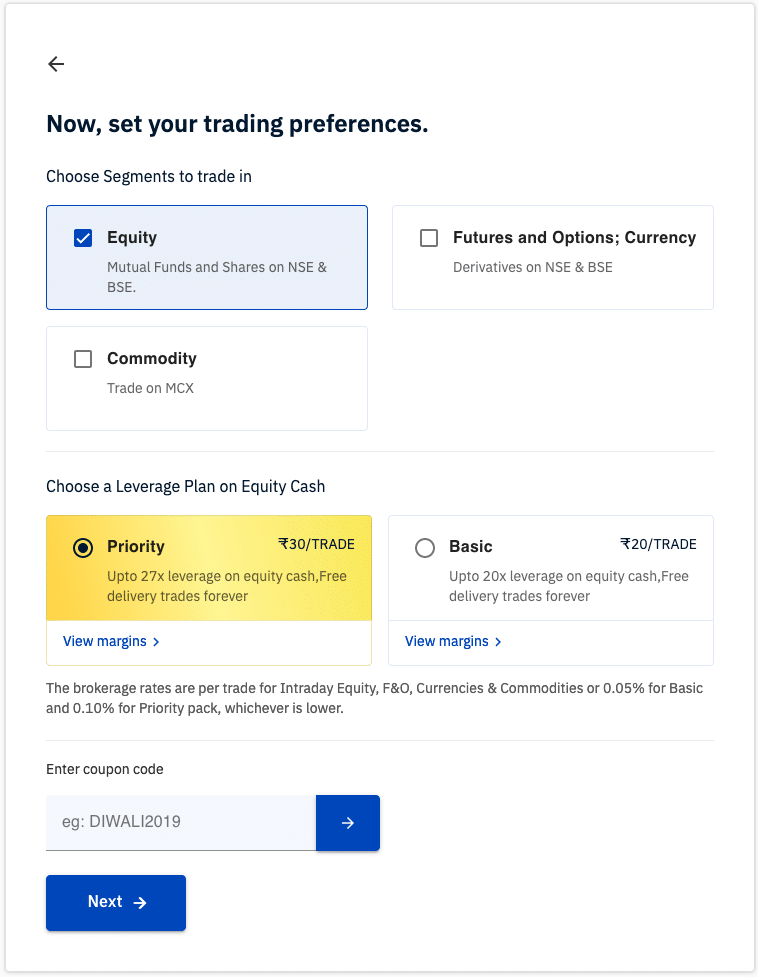This screenshot has height=977, width=758.
Task: Click the Commodity Trade on MCX card
Action: point(207,378)
